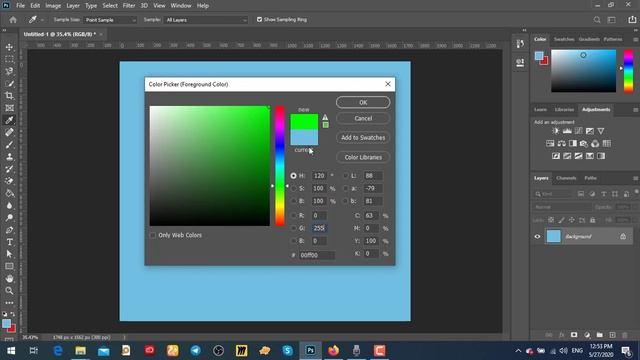Image resolution: width=640 pixels, height=360 pixels.
Task: Open the search icon at top right
Action: pos(597,20)
